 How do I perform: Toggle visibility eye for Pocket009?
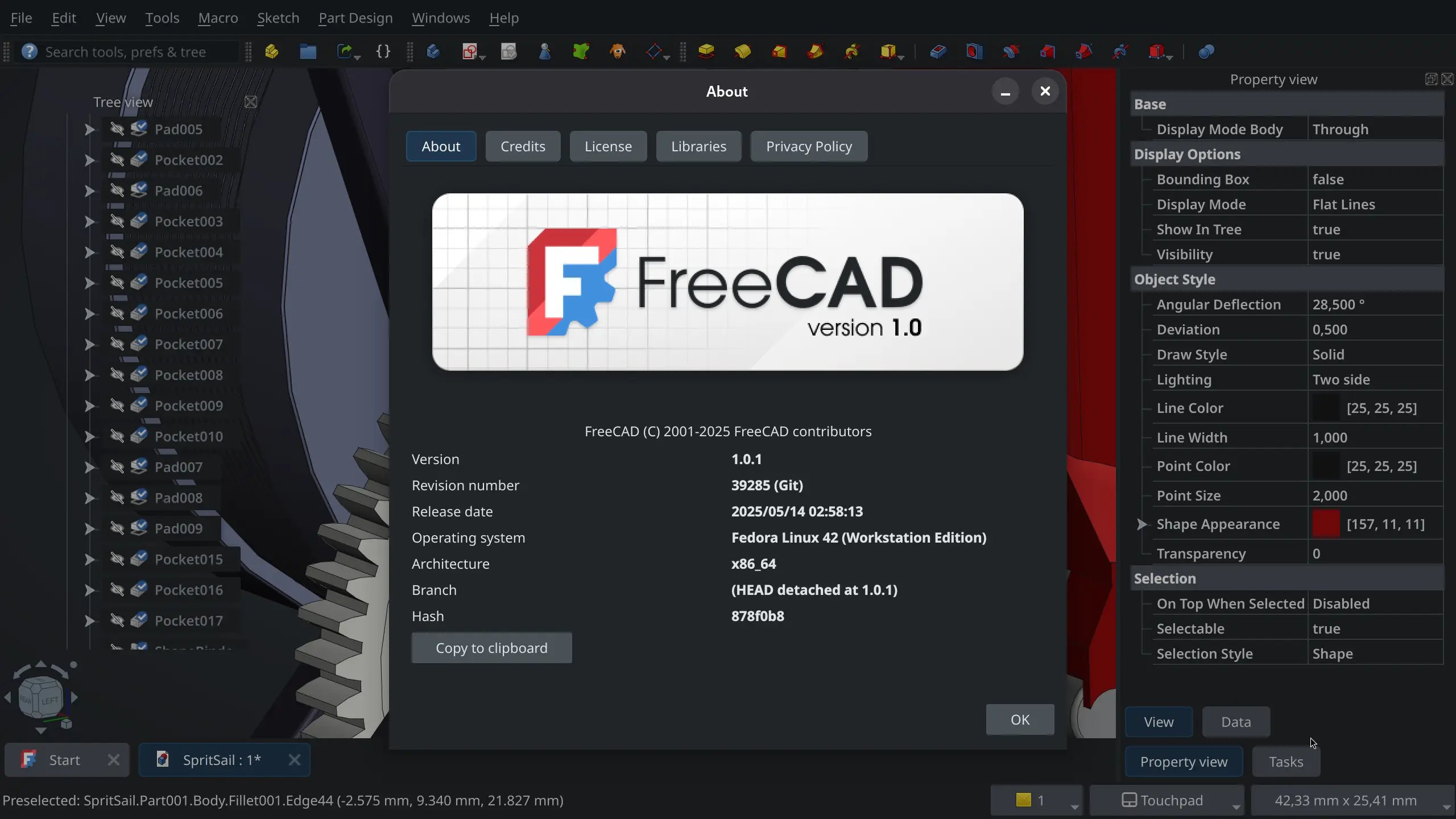[117, 406]
